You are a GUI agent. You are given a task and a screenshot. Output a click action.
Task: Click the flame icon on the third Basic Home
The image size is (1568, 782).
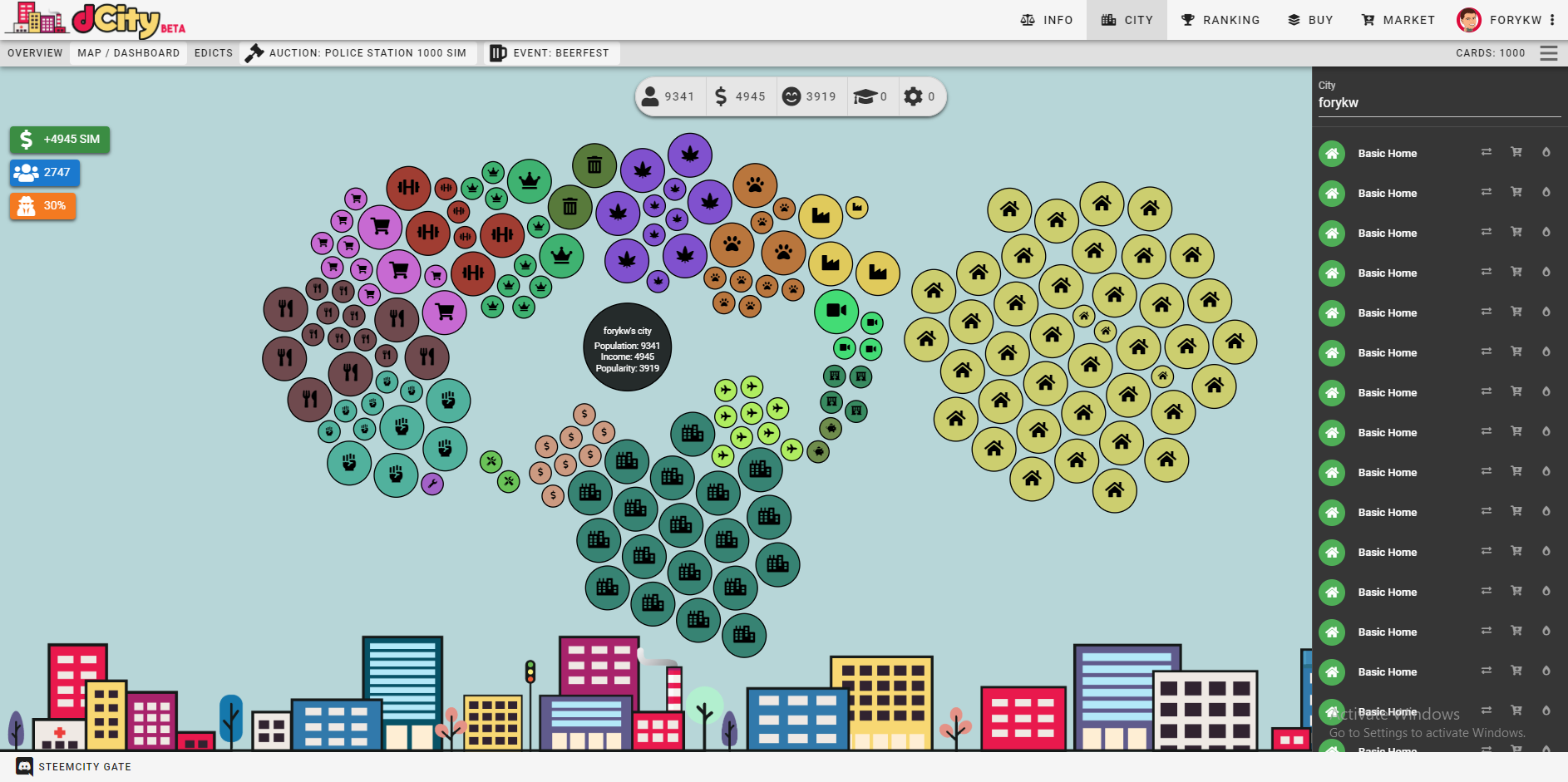point(1546,232)
